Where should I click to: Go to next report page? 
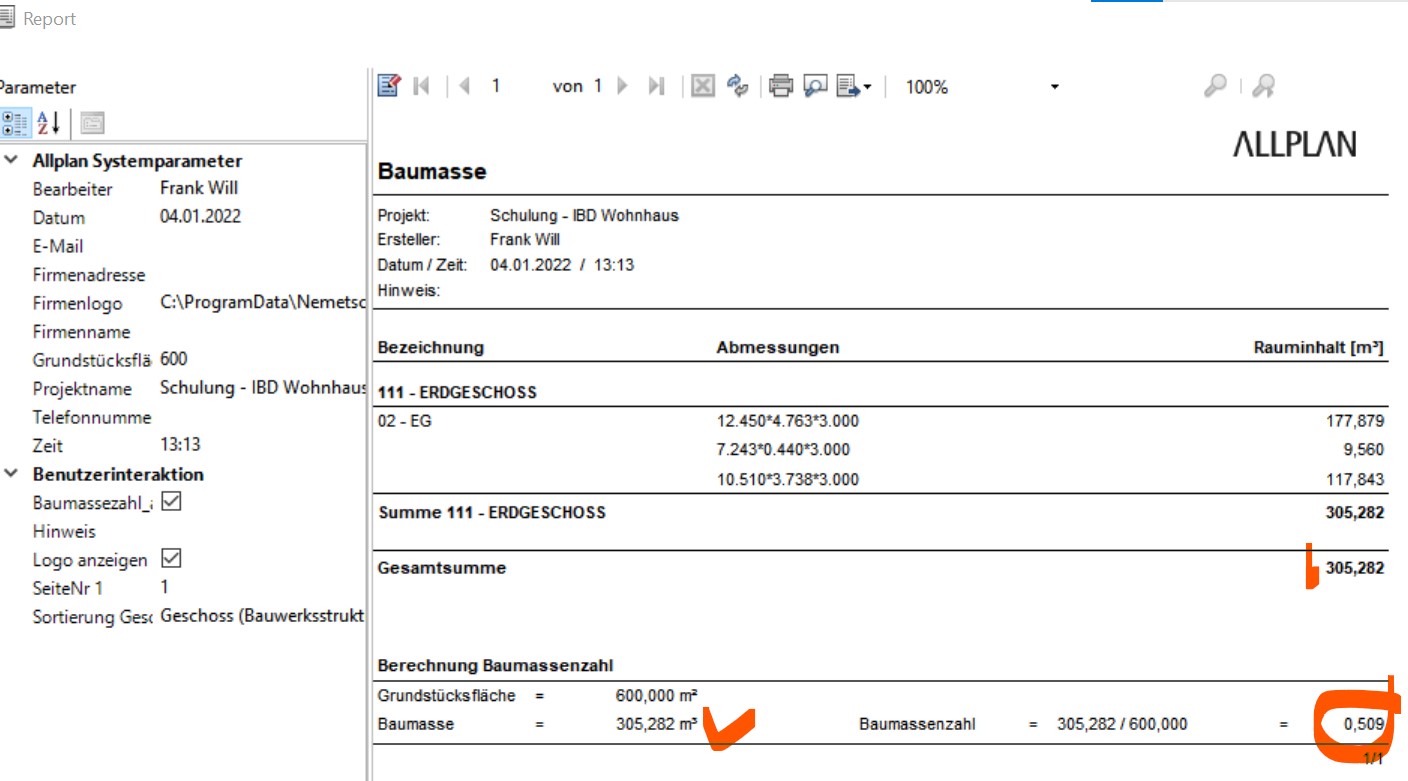click(623, 87)
